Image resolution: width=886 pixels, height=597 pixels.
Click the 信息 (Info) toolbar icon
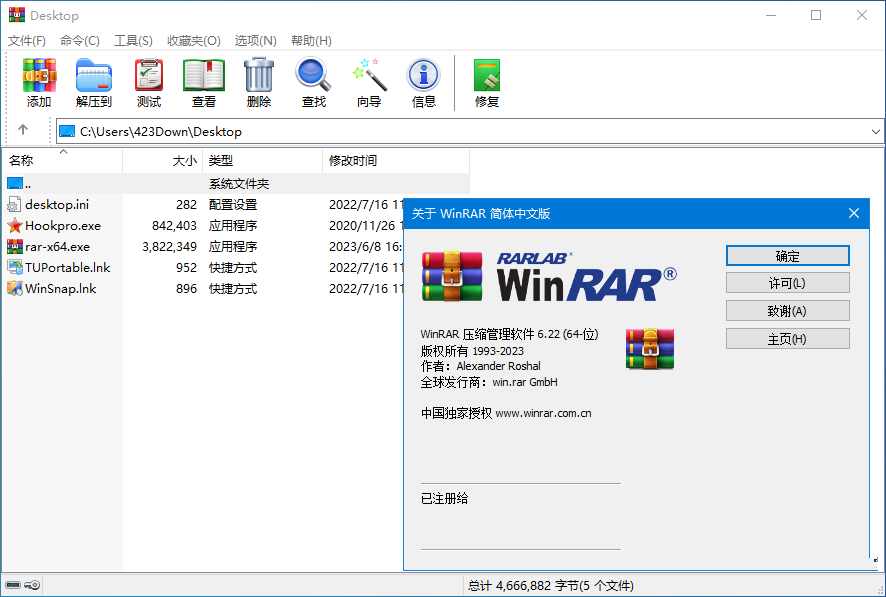(423, 82)
